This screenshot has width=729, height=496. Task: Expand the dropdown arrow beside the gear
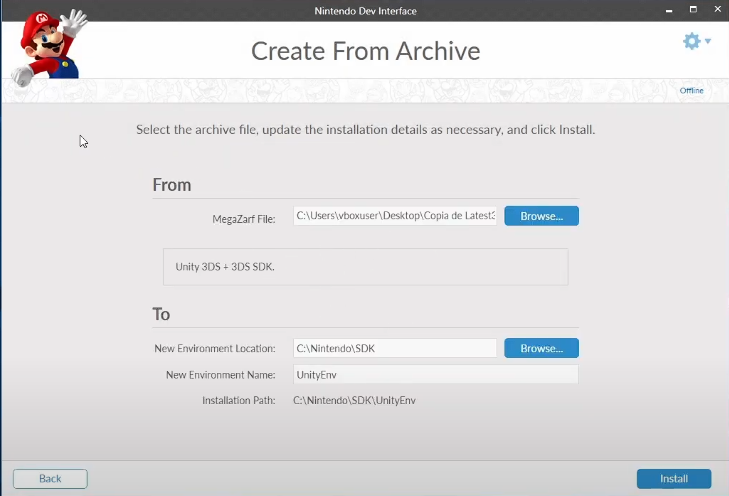pos(708,42)
